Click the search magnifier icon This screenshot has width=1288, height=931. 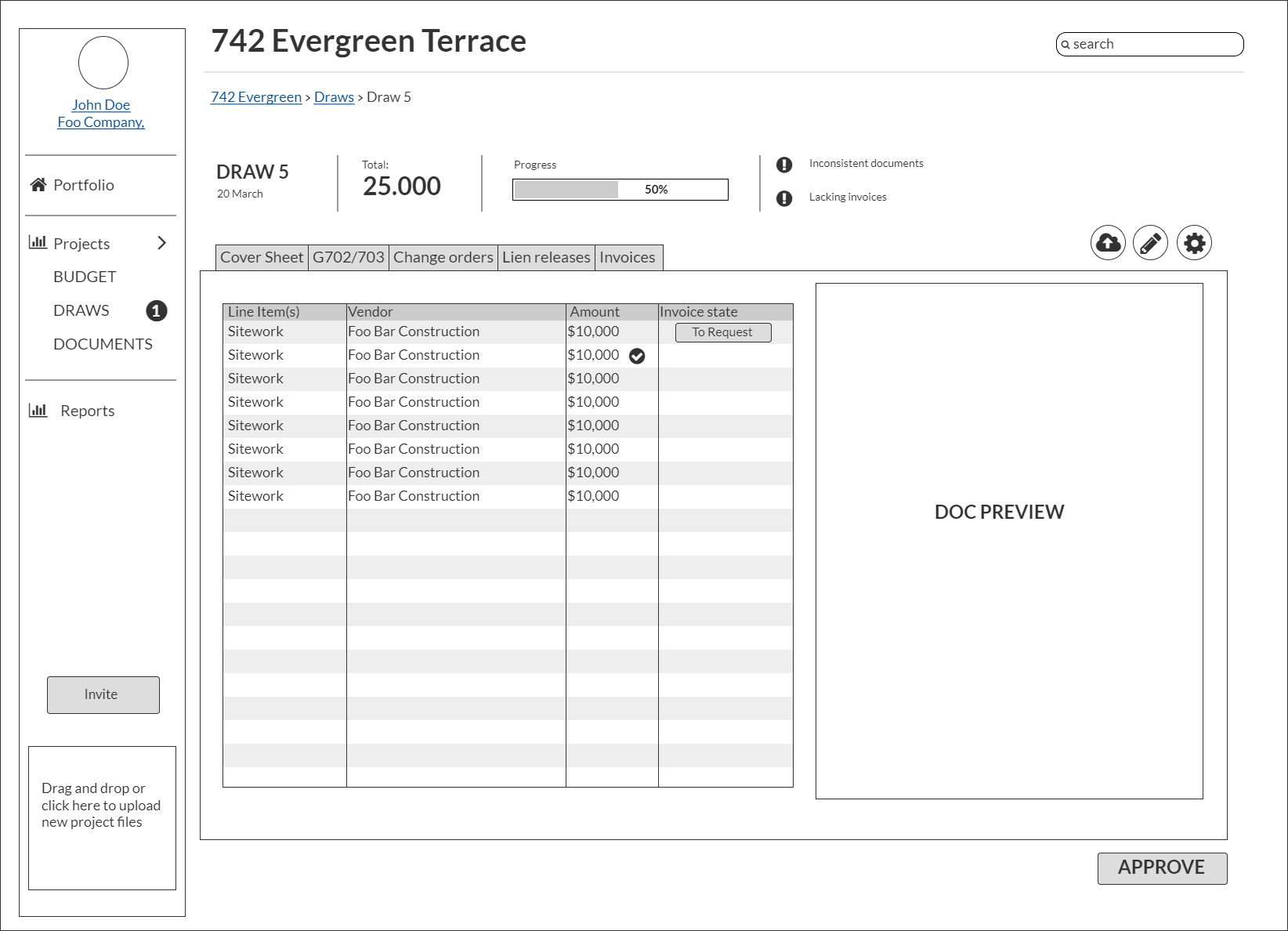(1065, 45)
